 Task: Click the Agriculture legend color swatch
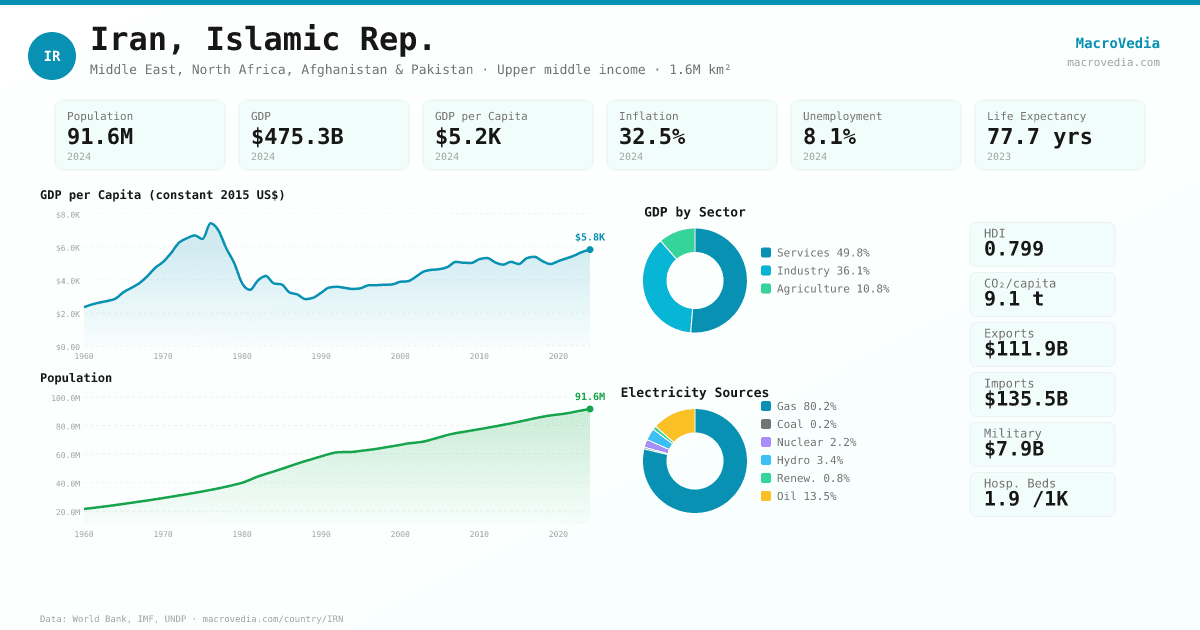pyautogui.click(x=766, y=289)
